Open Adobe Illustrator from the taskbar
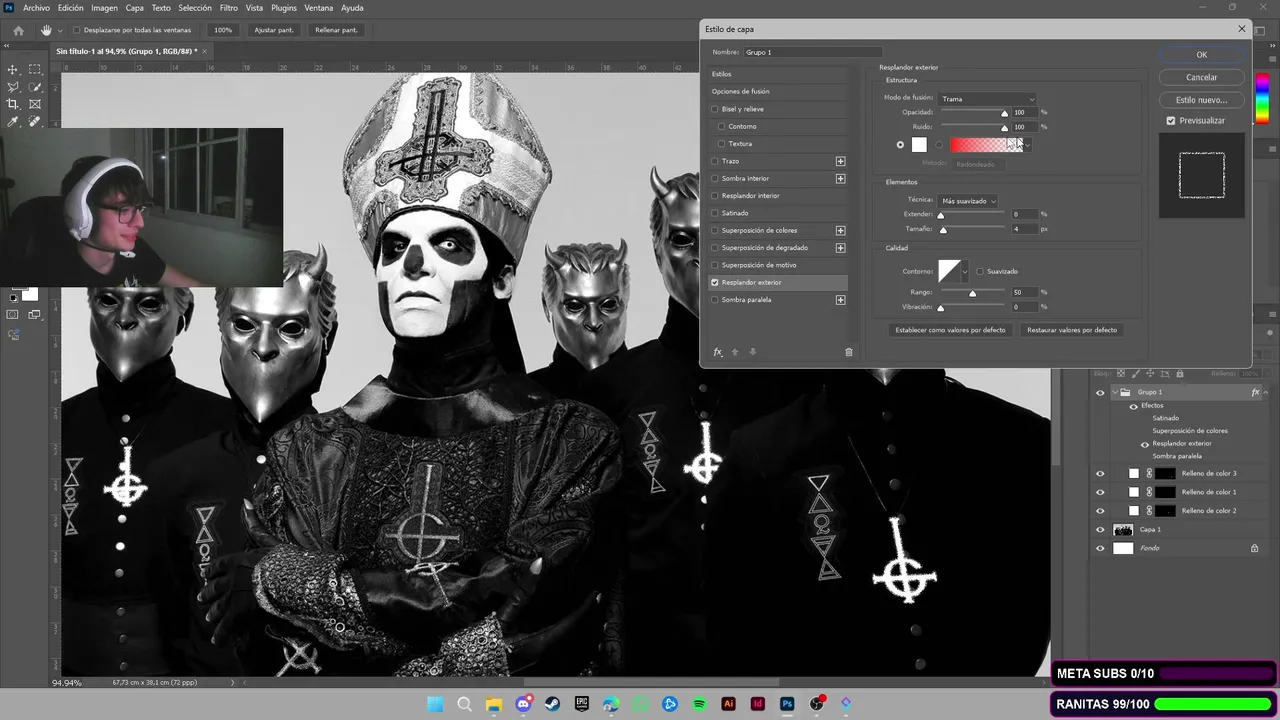Screen dimensions: 1280x720 [729, 704]
